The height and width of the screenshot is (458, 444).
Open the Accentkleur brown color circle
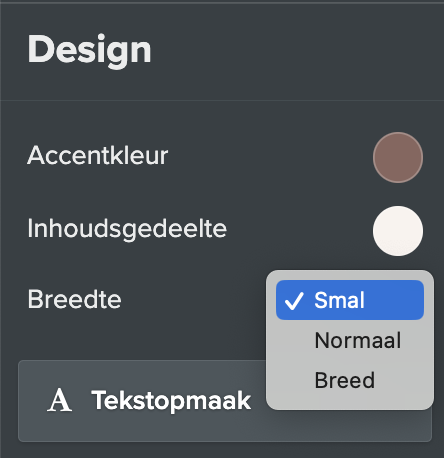click(398, 157)
